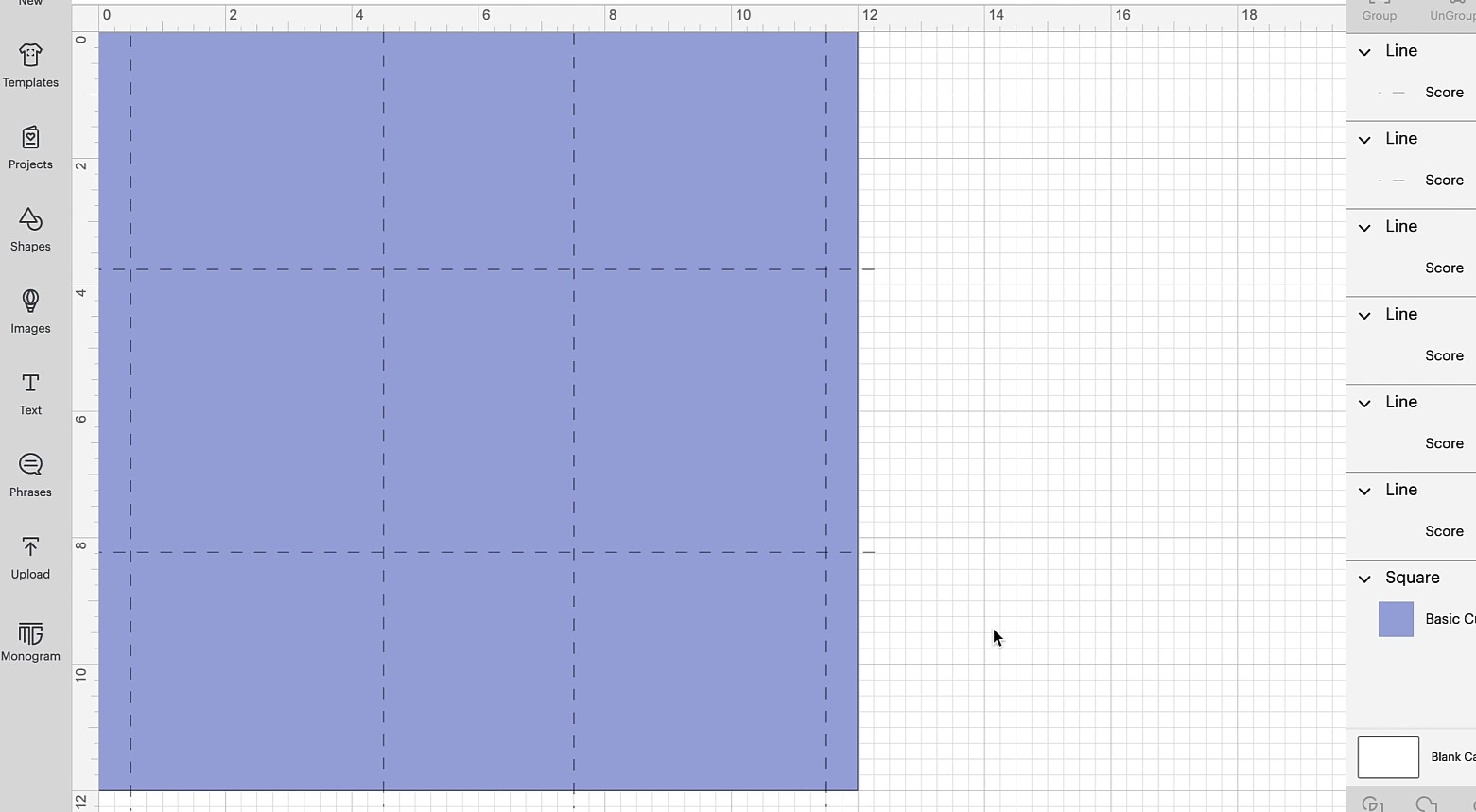This screenshot has width=1476, height=812.
Task: Collapse the third Line layer from top
Action: tap(1364, 228)
